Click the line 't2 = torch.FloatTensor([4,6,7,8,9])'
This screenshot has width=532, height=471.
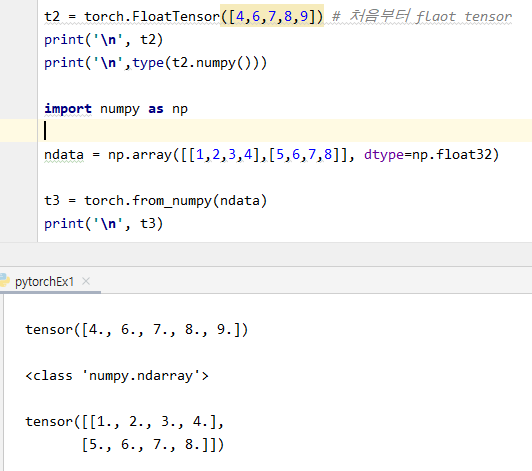[184, 17]
